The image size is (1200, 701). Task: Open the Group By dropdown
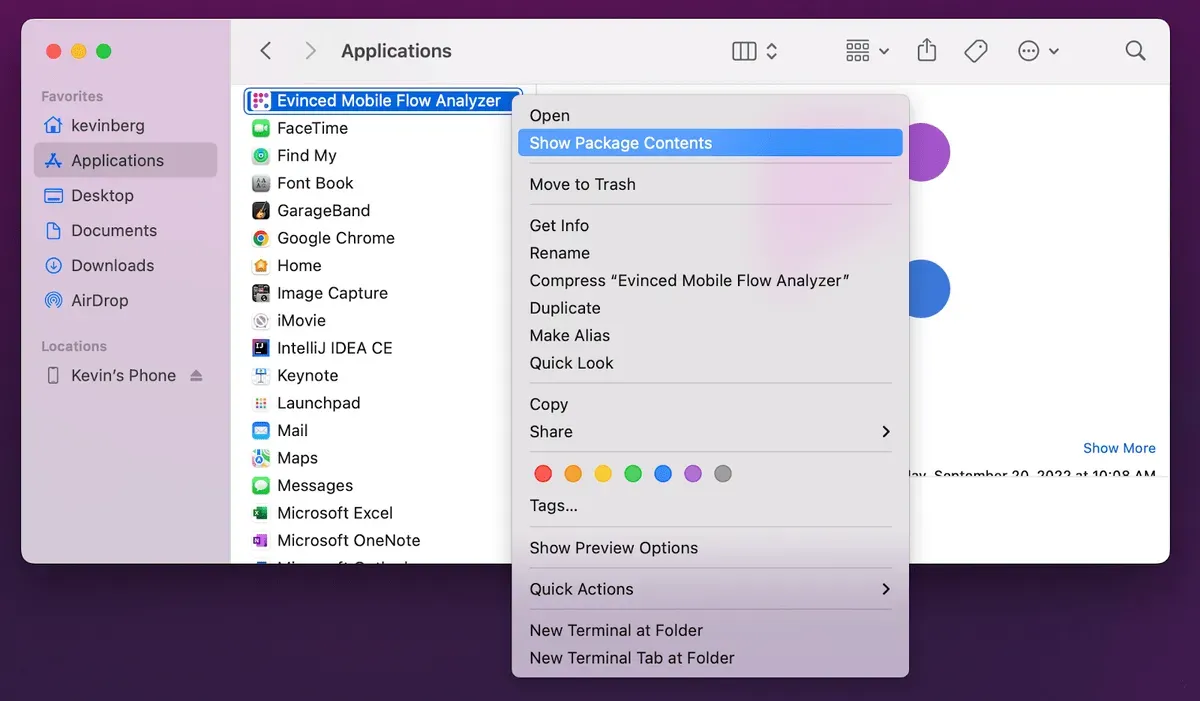(x=867, y=51)
